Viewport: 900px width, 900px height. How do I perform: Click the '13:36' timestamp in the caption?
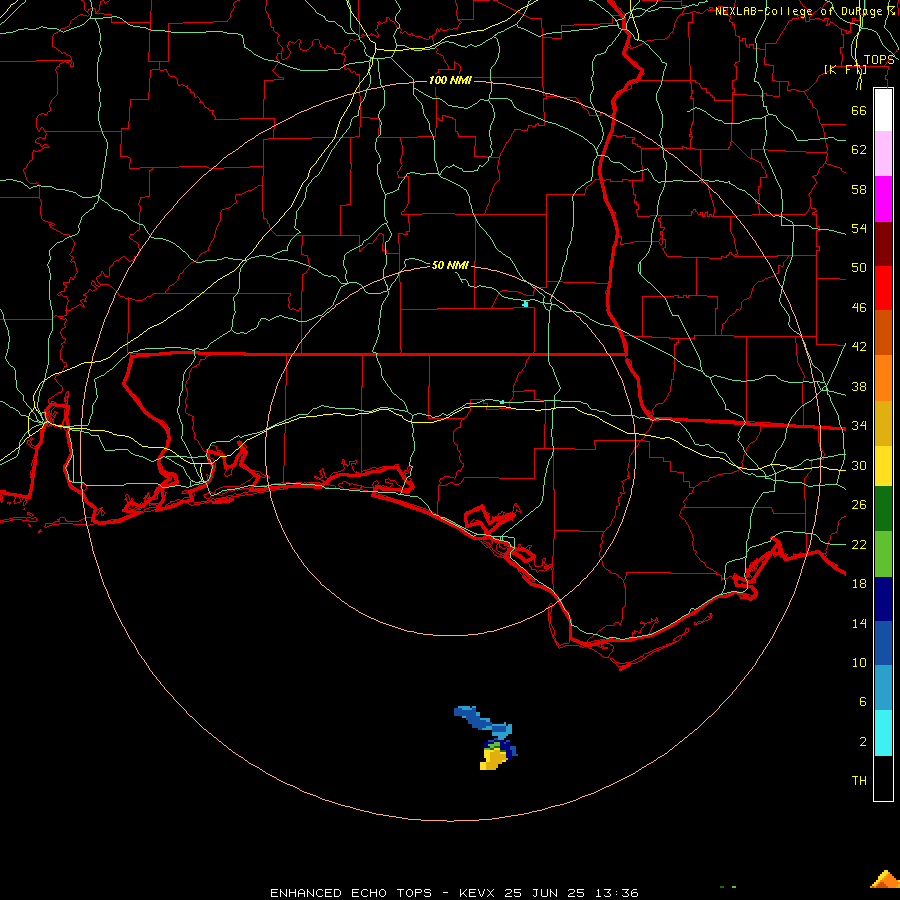point(616,893)
